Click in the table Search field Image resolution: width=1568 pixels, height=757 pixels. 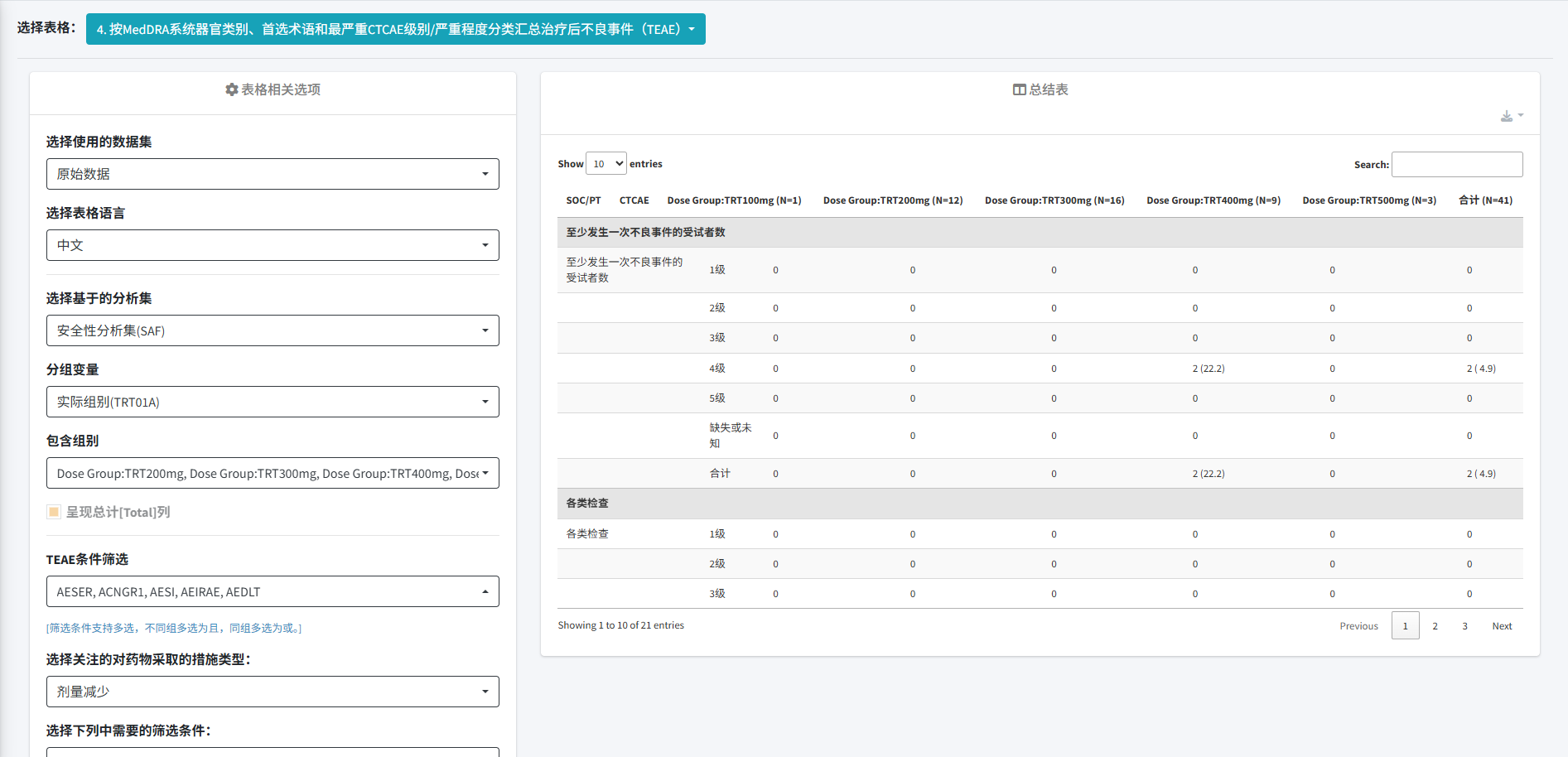[x=1456, y=164]
